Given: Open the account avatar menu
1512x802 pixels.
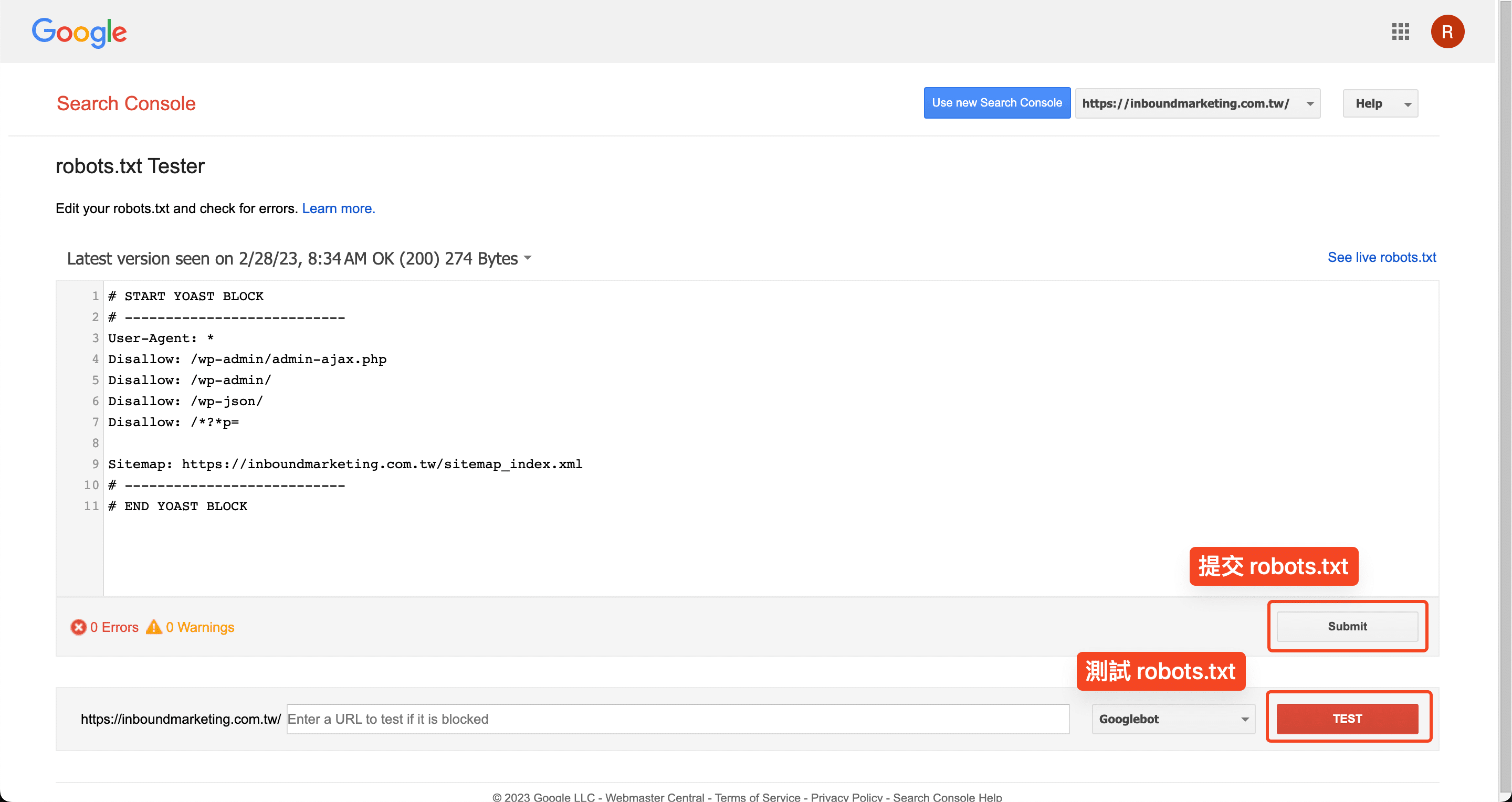Looking at the screenshot, I should point(1447,31).
